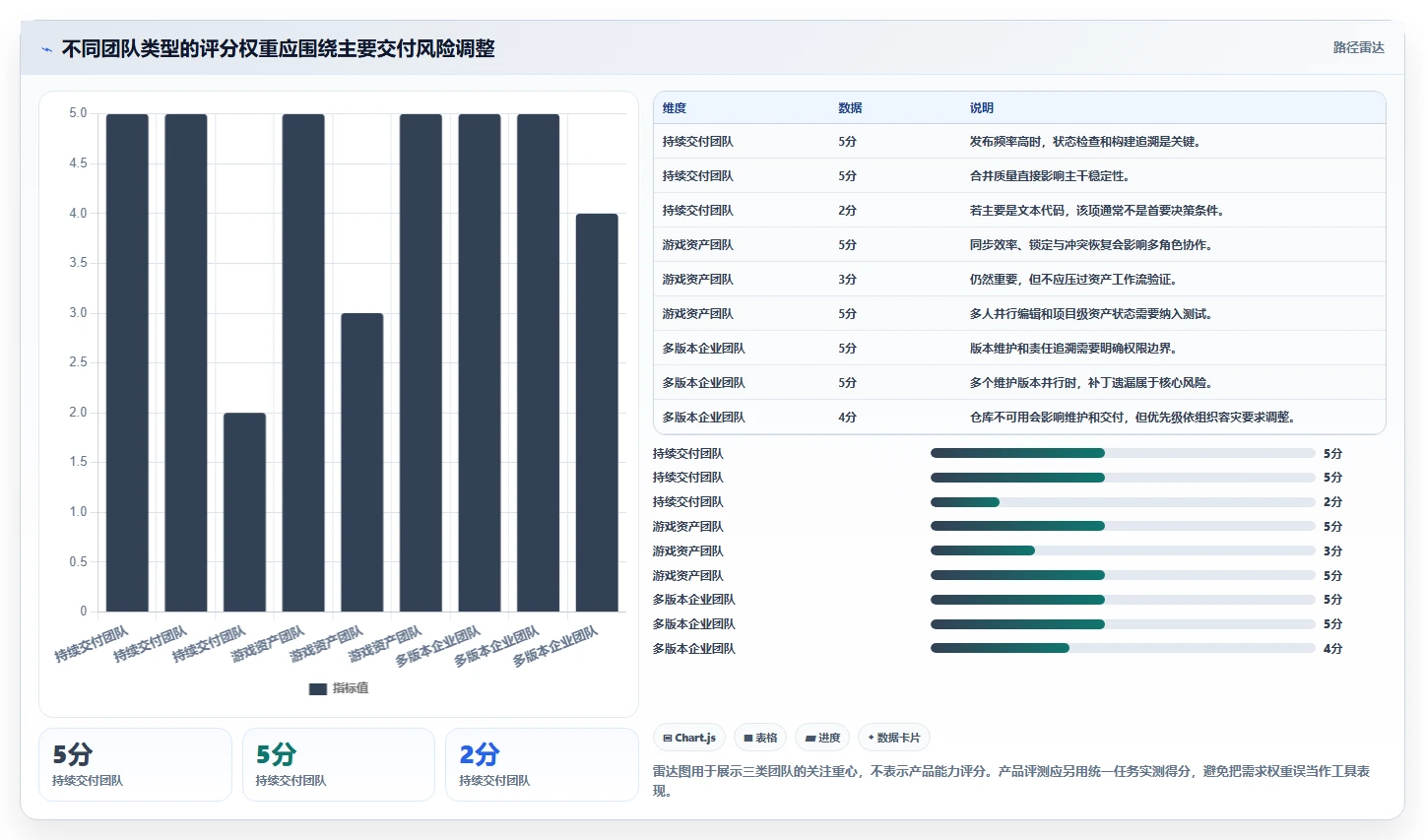Click the 维度 column header
Screen dimensions: 1425x840
point(675,108)
